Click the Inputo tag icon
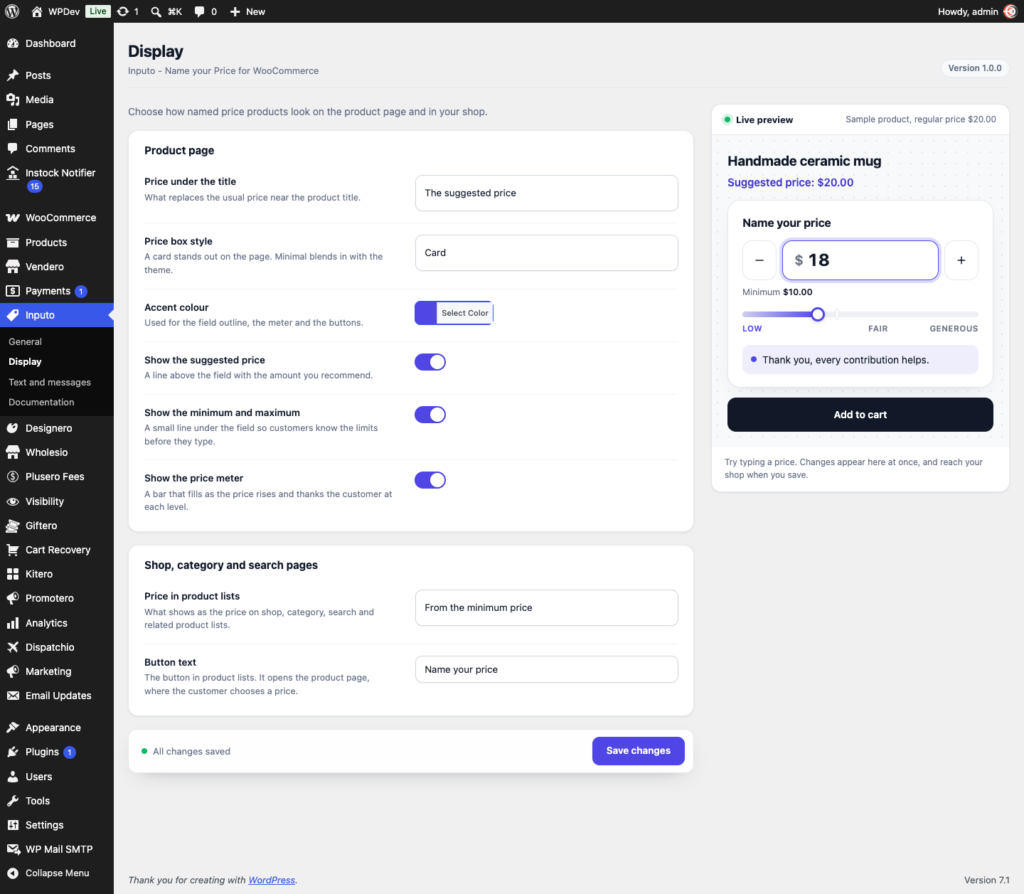The height and width of the screenshot is (894, 1024). pos(12,315)
